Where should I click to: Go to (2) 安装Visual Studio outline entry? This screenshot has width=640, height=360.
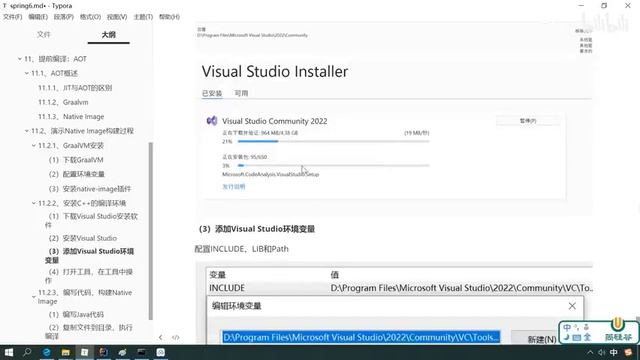[83, 238]
